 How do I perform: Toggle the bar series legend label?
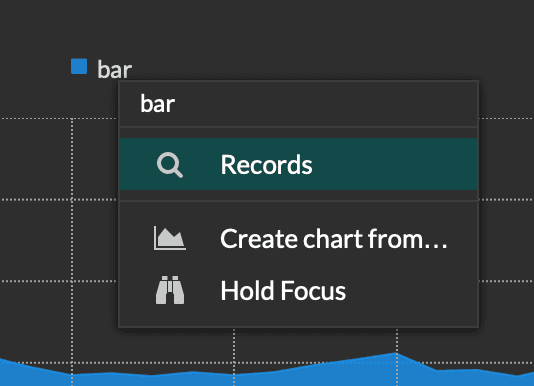click(114, 70)
